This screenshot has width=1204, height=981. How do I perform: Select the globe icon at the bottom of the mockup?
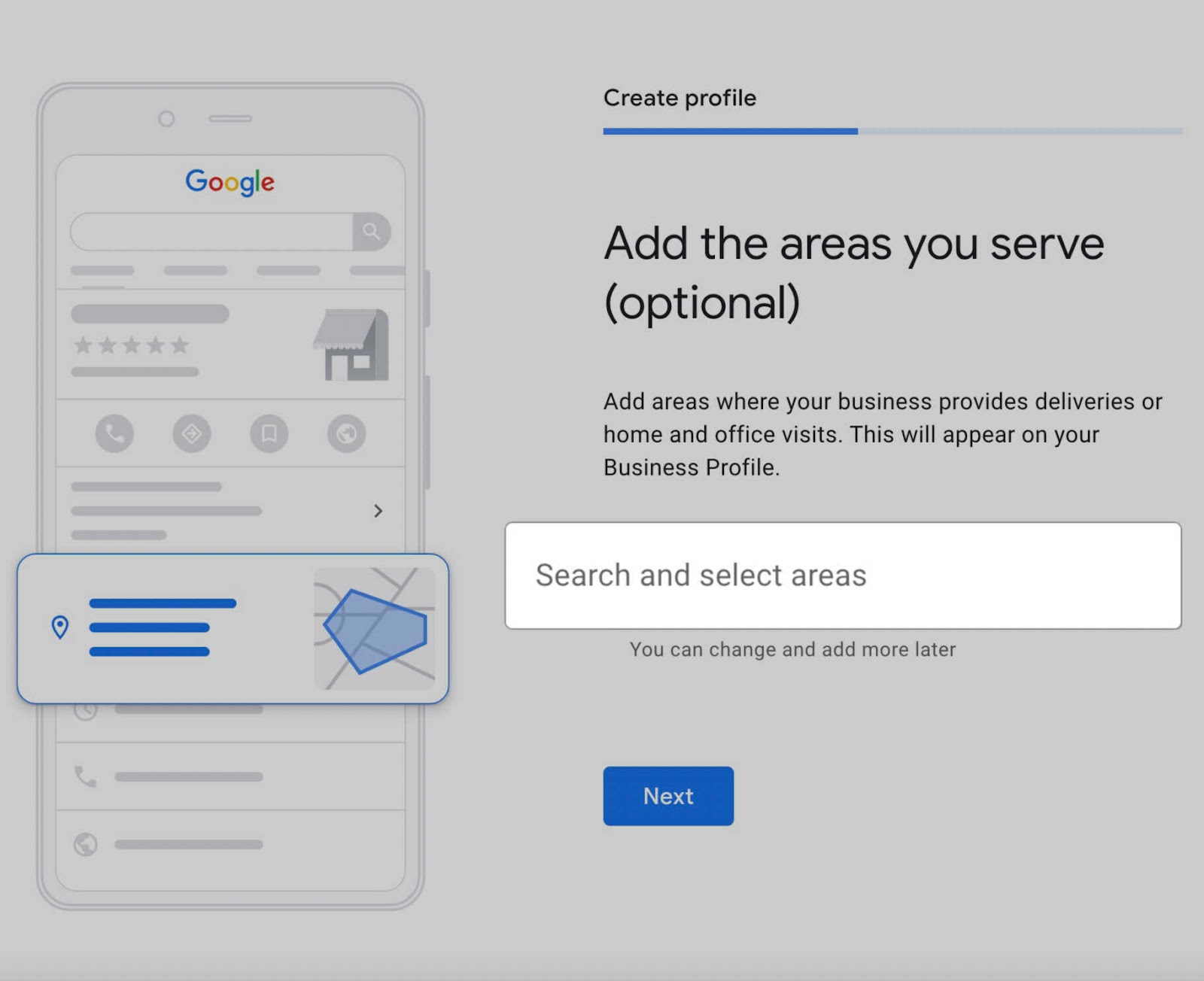pos(85,844)
